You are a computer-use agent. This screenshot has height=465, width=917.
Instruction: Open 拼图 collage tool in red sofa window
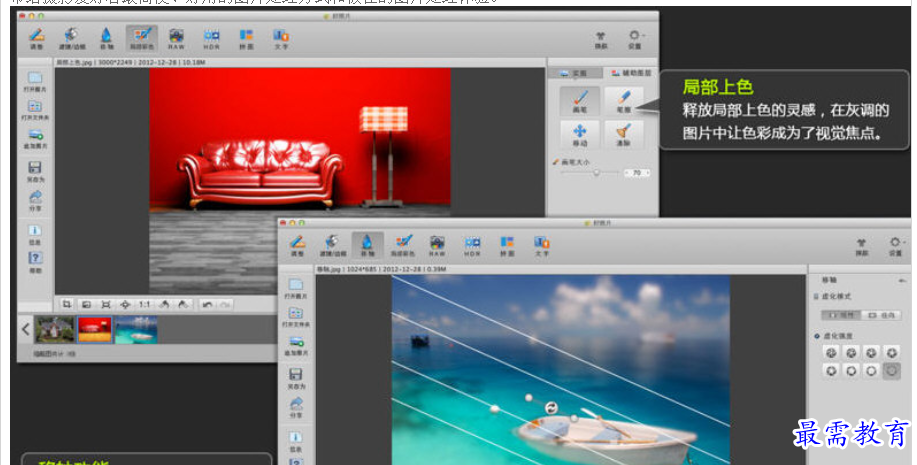pos(246,39)
